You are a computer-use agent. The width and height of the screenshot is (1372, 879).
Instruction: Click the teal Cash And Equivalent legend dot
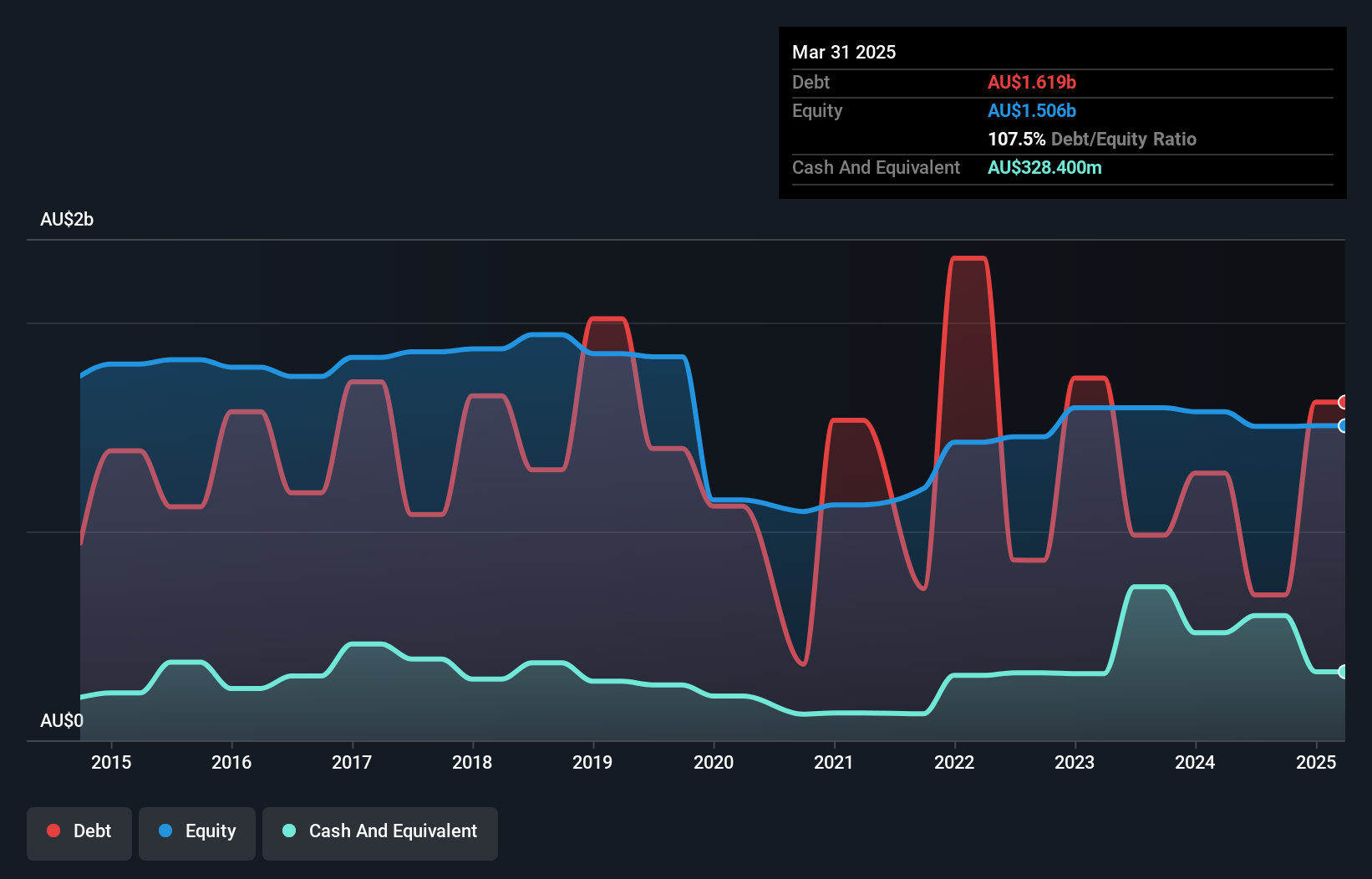click(x=287, y=831)
